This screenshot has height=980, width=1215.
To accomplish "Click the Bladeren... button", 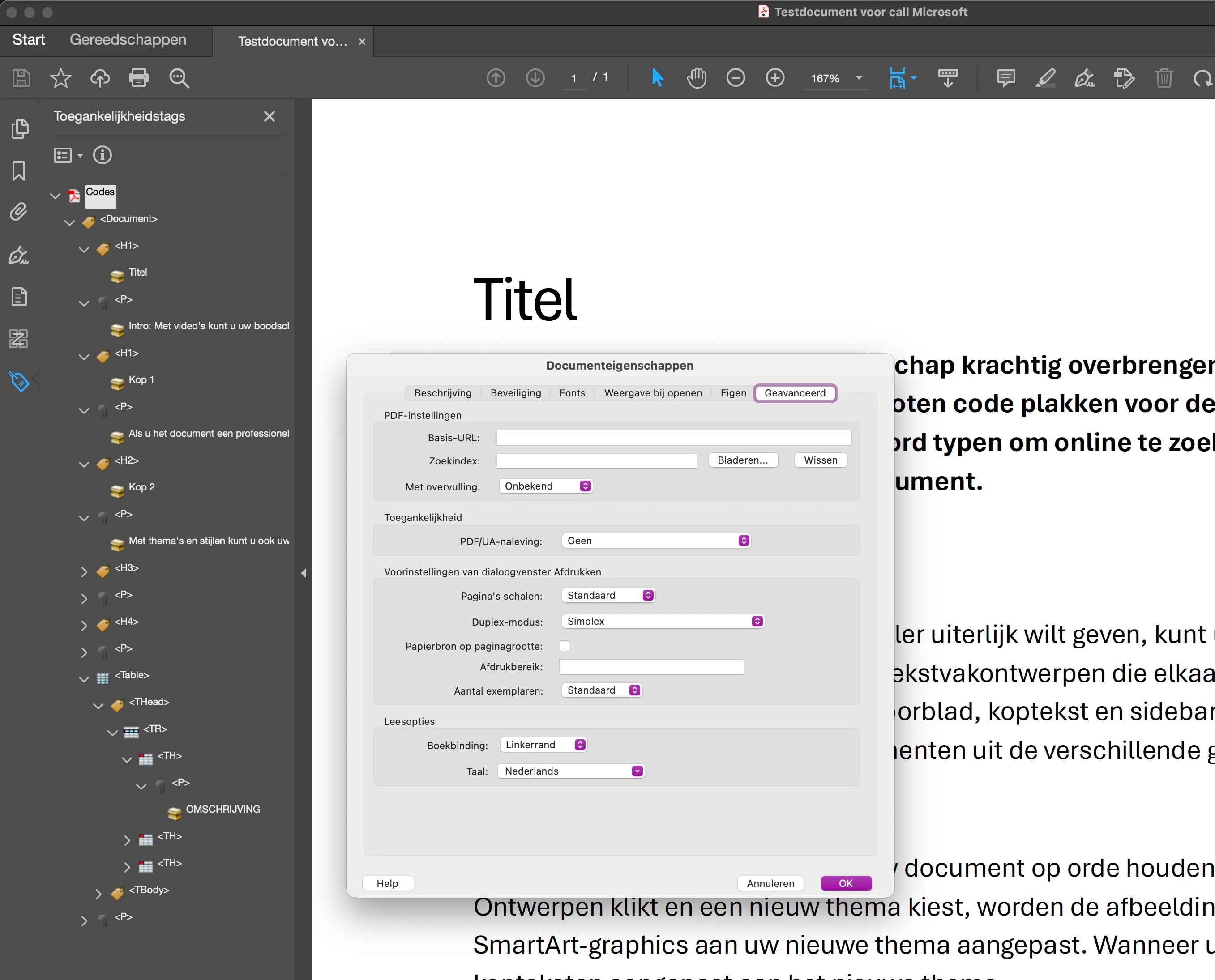I will (742, 460).
